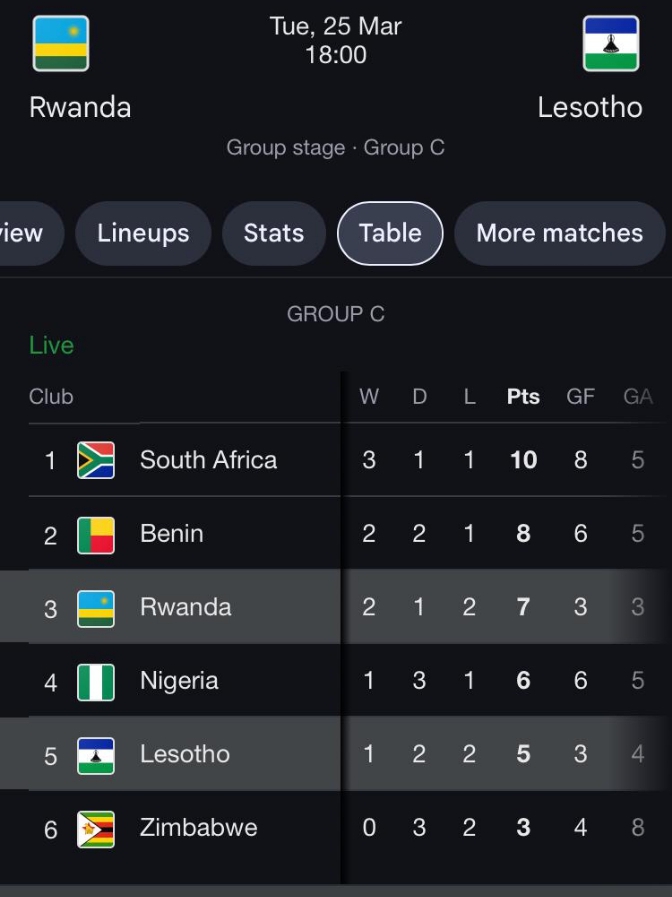The image size is (672, 897).
Task: Click Rwanda flag icon in standings row
Action: (x=96, y=608)
